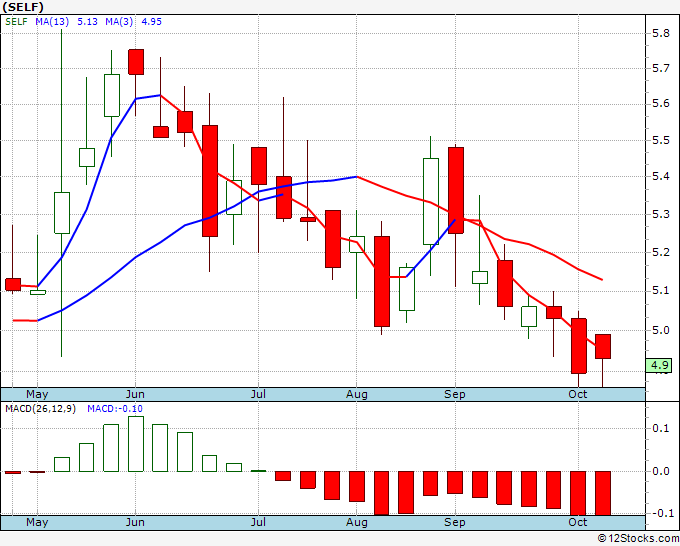
Task: Click the MA(3) legend label
Action: tap(119, 22)
